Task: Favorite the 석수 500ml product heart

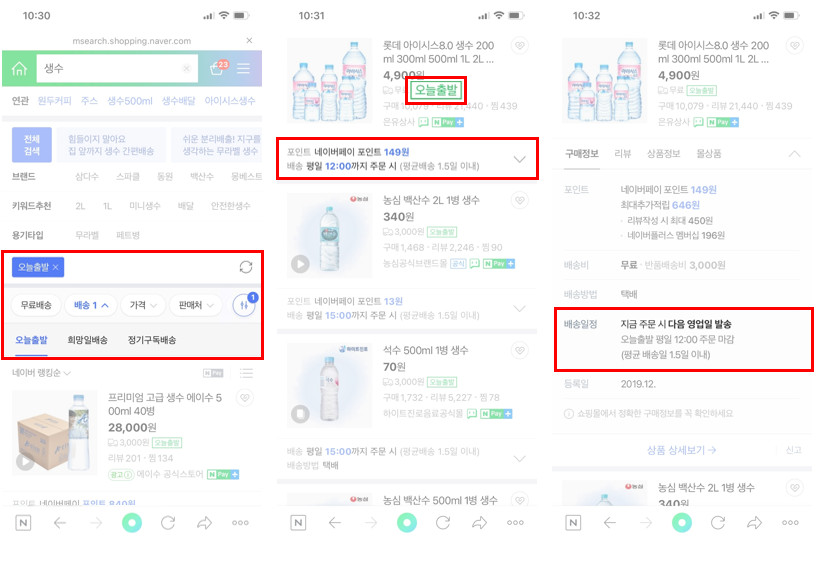Action: click(x=519, y=350)
